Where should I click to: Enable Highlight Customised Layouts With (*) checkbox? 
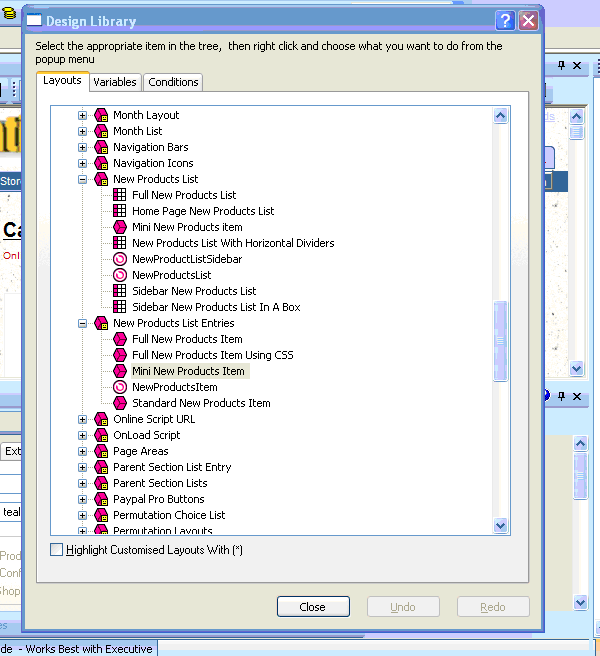point(56,550)
